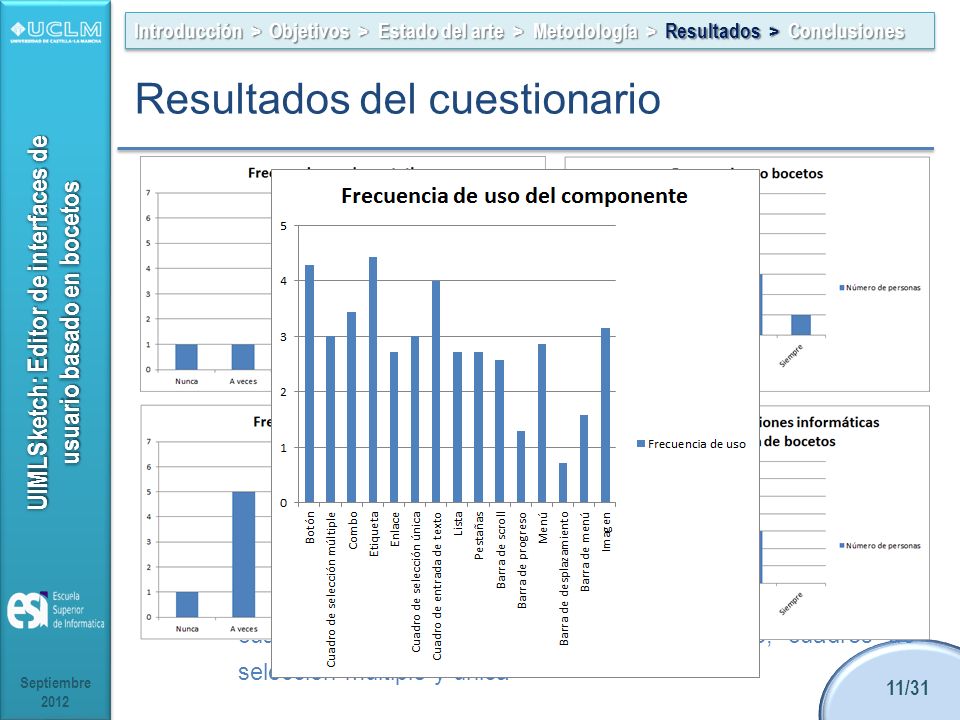Image resolution: width=960 pixels, height=720 pixels.
Task: Click the Menú axis label
Action: pyautogui.click(x=542, y=528)
